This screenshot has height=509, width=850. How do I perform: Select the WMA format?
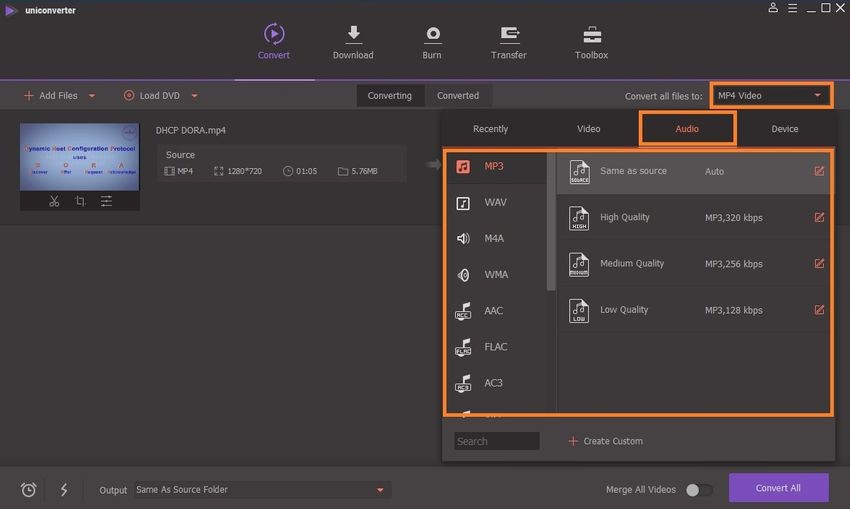point(495,275)
